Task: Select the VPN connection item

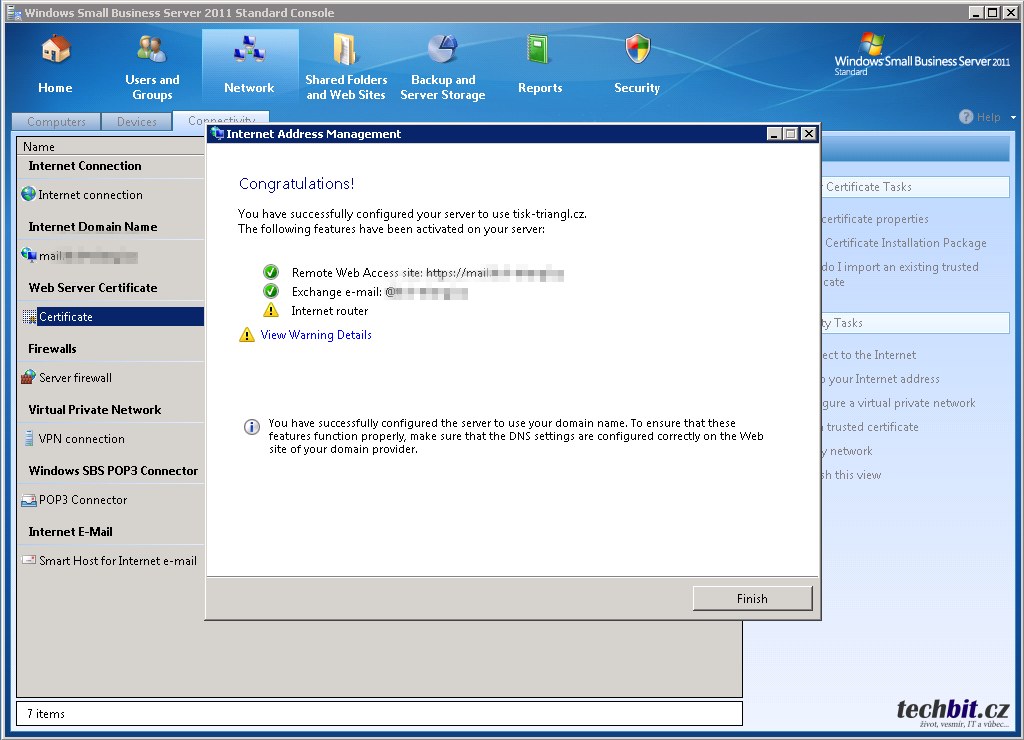Action: (81, 439)
